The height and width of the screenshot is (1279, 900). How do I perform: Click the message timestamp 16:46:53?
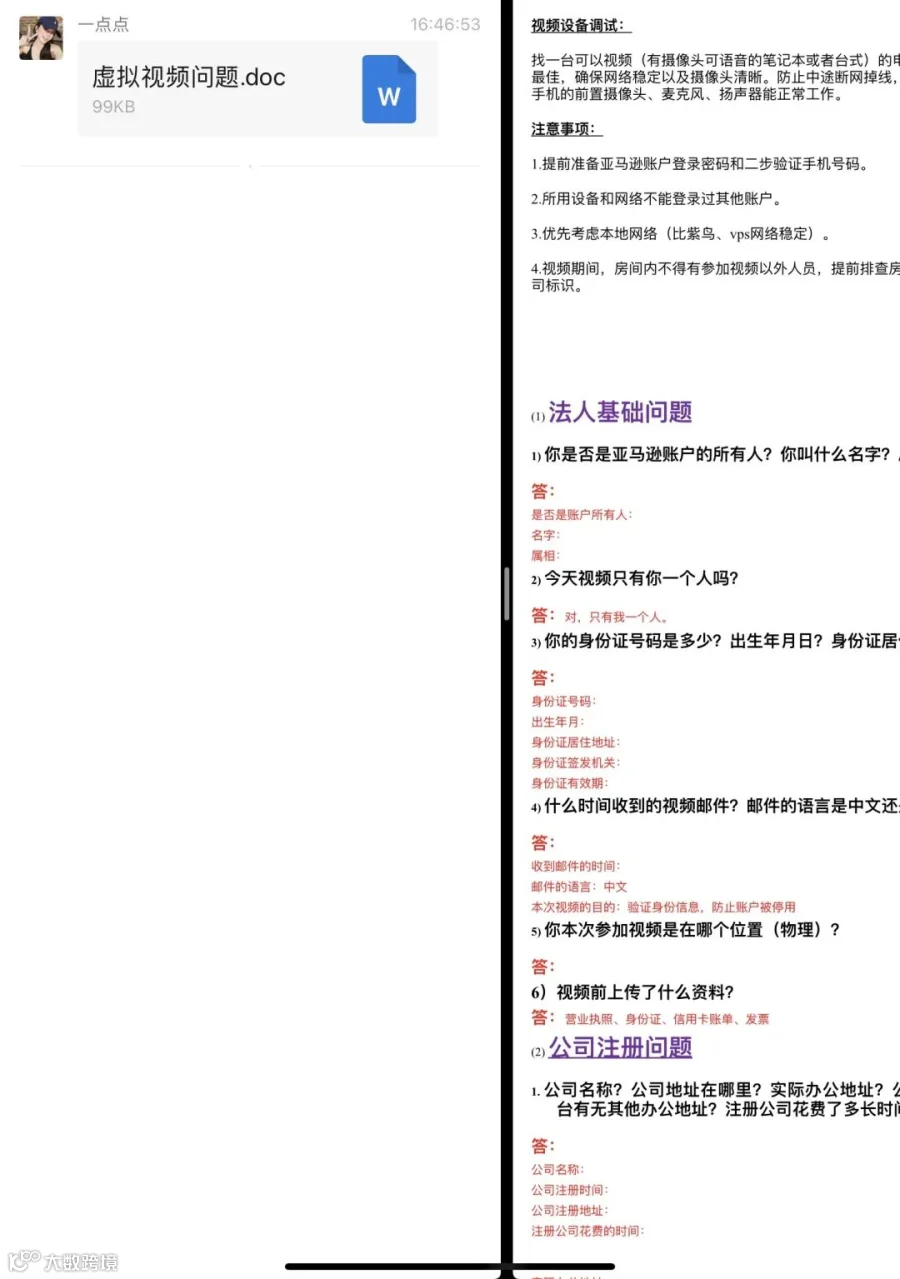(445, 24)
